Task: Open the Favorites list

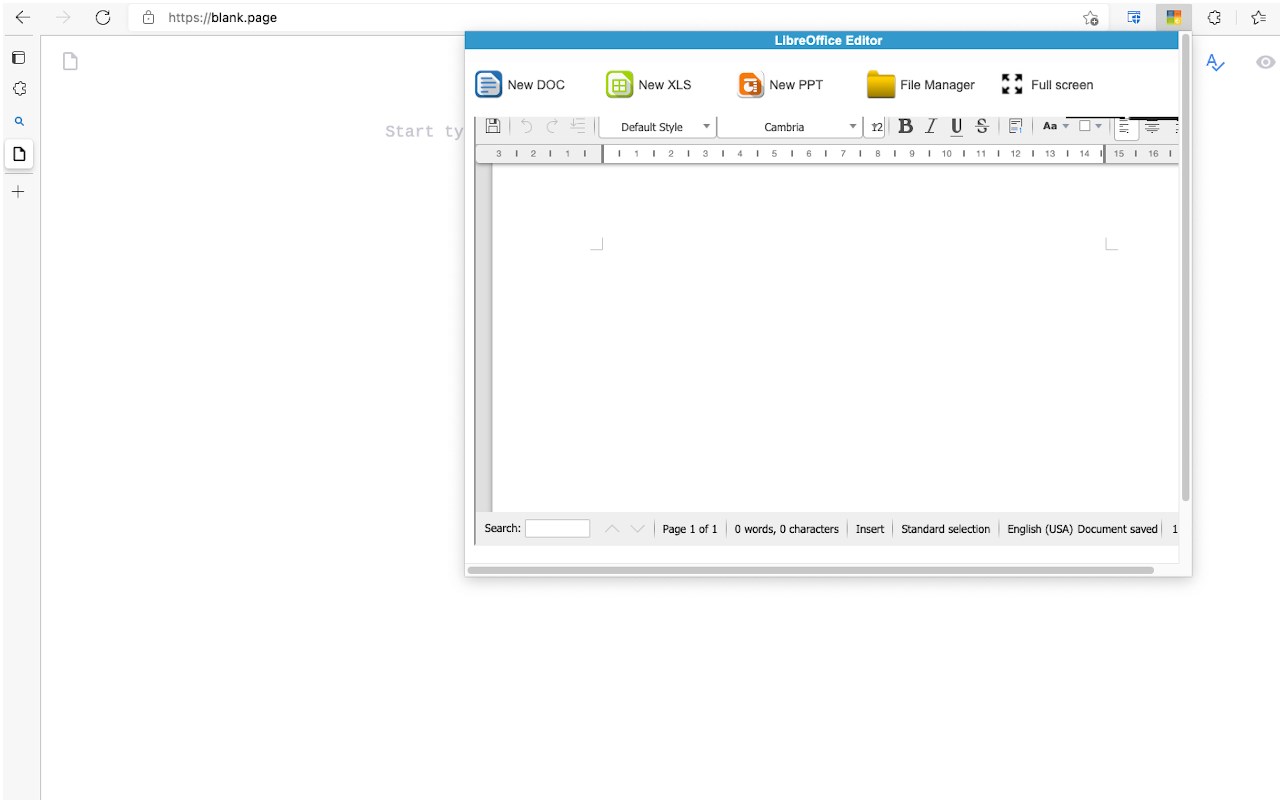Action: (x=1258, y=17)
